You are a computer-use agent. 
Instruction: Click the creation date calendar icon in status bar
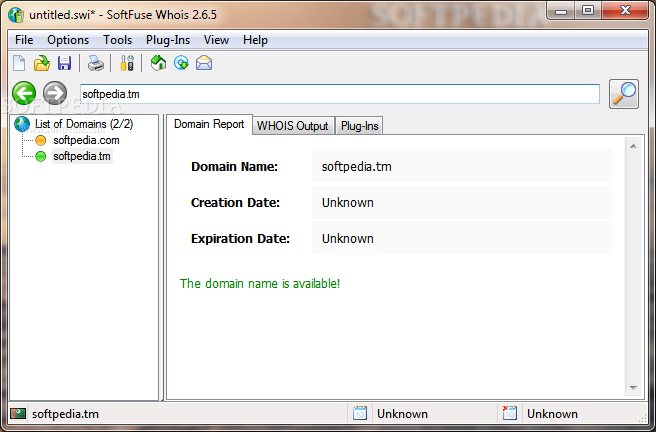tap(360, 413)
